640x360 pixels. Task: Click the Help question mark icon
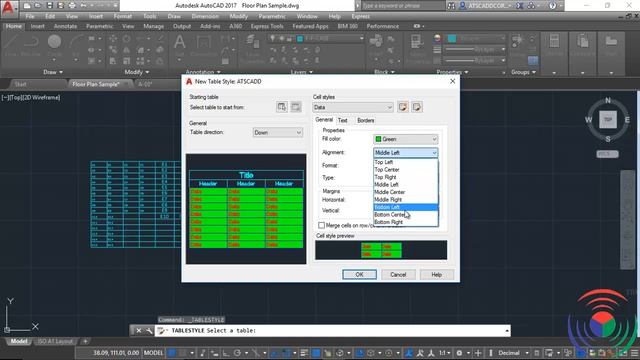click(552, 6)
